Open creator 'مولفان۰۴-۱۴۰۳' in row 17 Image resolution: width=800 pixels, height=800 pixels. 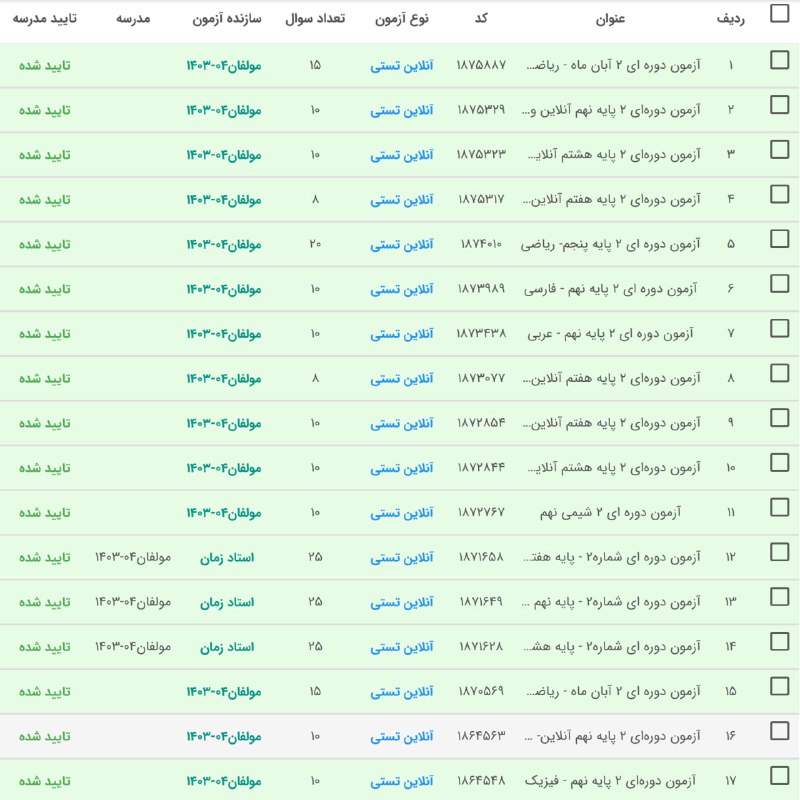tap(224, 782)
